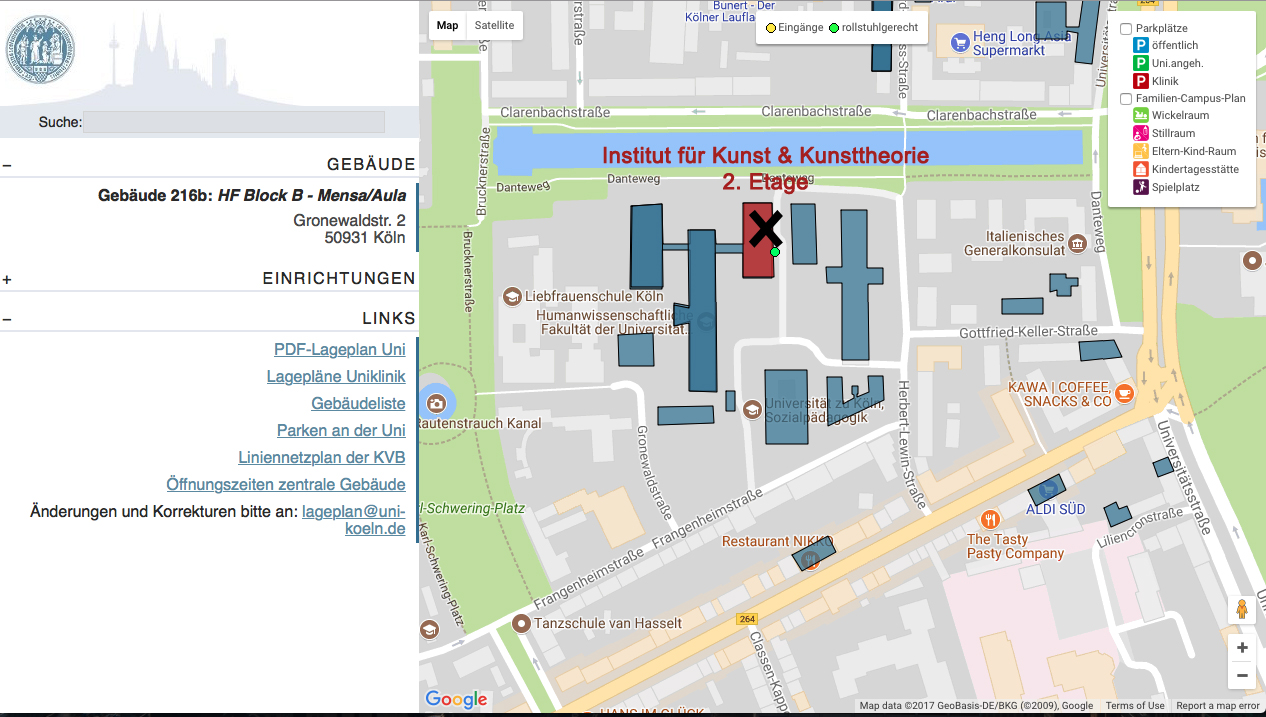1266x717 pixels.
Task: Click the green accessible entrance dot on the red building
Action: pos(775,252)
